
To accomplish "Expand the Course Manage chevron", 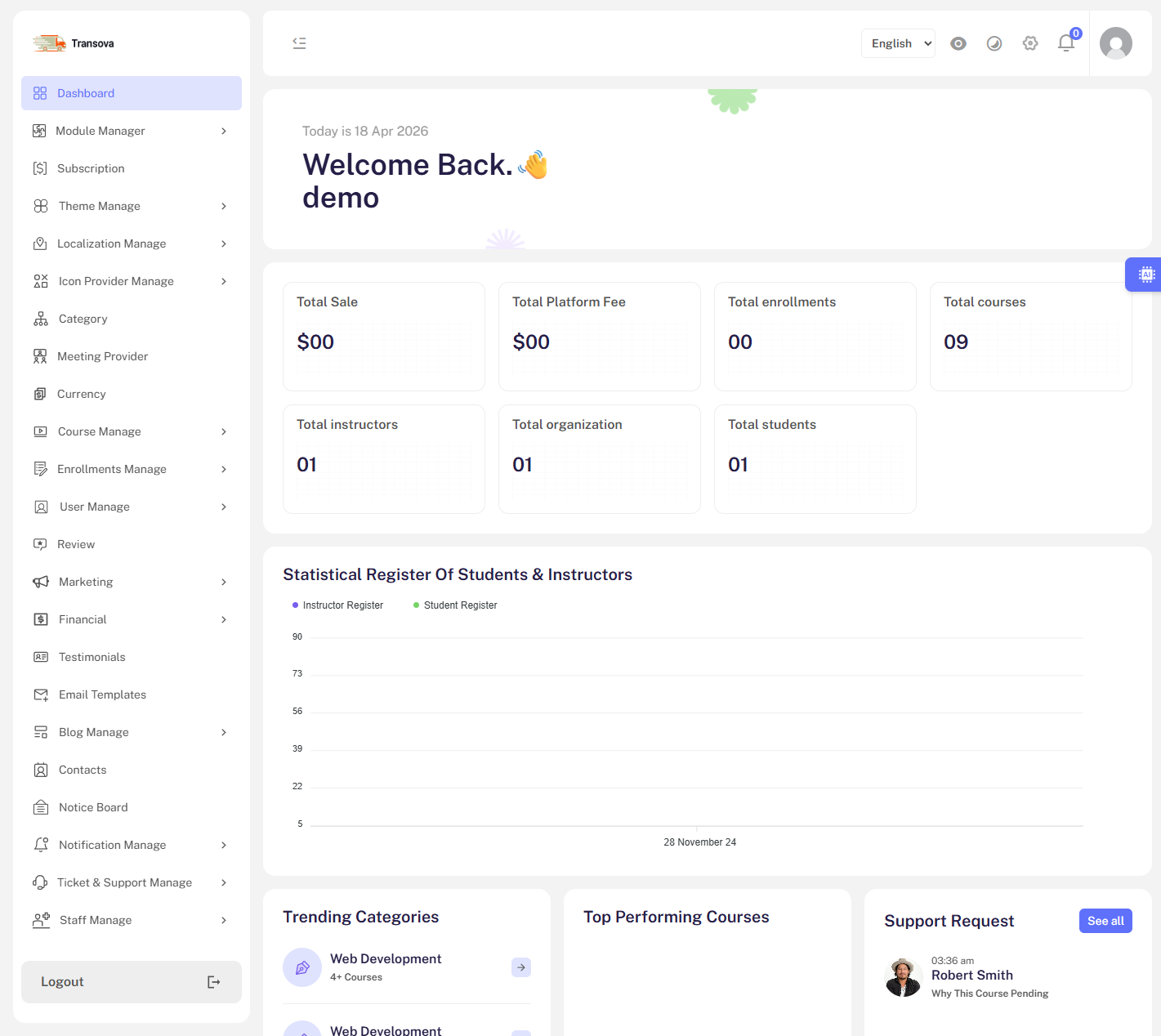I will point(224,431).
